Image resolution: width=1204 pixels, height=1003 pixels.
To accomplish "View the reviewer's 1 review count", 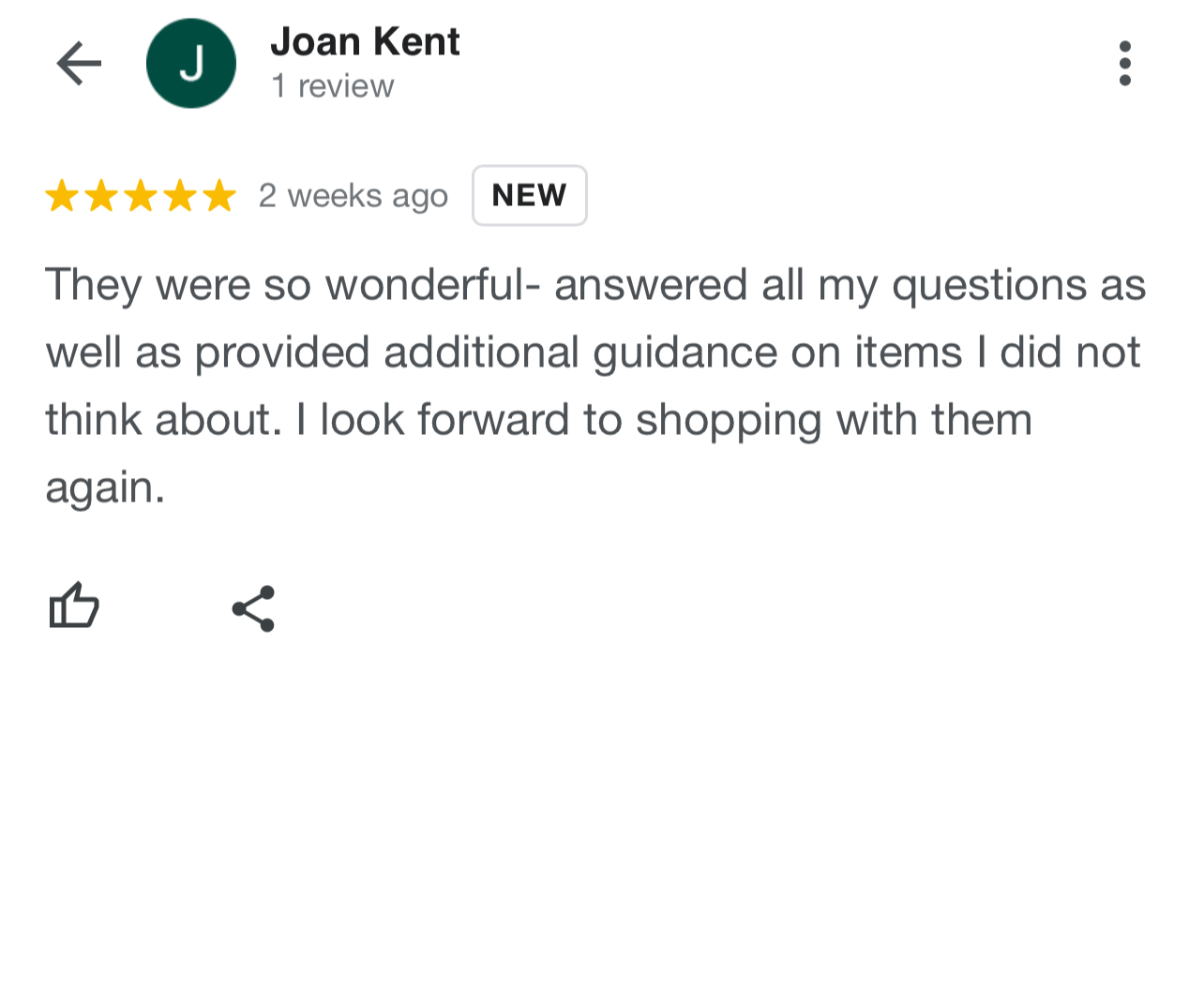I will (x=333, y=86).
